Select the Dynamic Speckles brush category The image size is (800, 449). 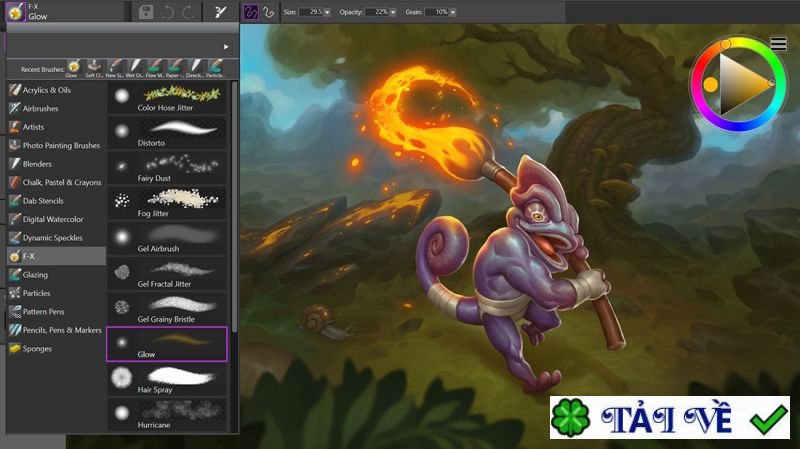pos(56,237)
